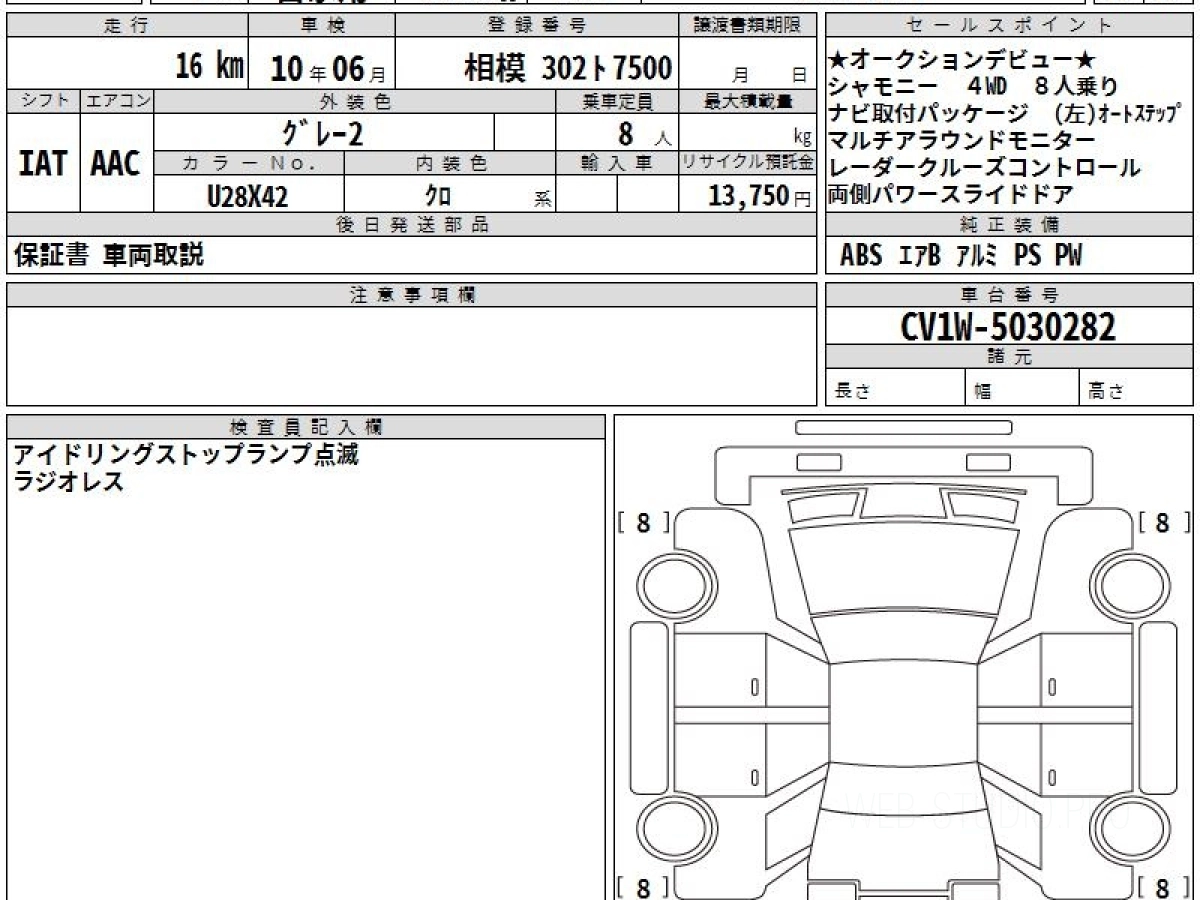Click the 保証書 車両取説 parts entry
Viewport: 1200px width, 900px height.
point(109,255)
